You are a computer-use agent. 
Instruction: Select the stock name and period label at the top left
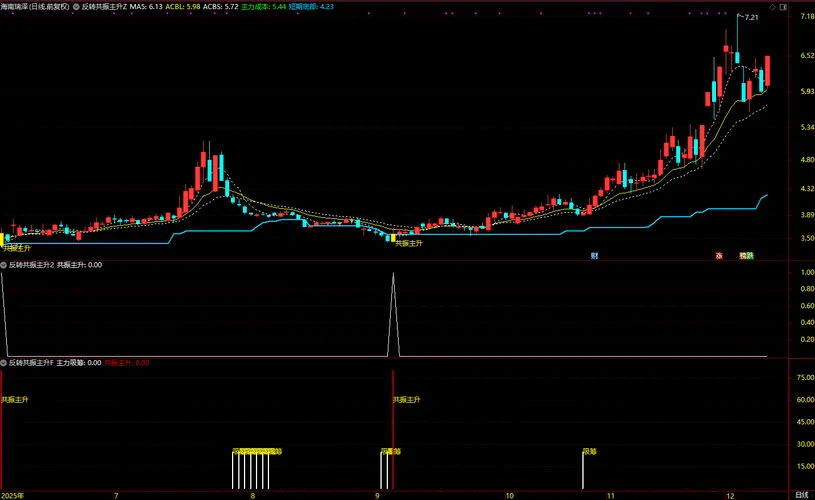click(35, 7)
